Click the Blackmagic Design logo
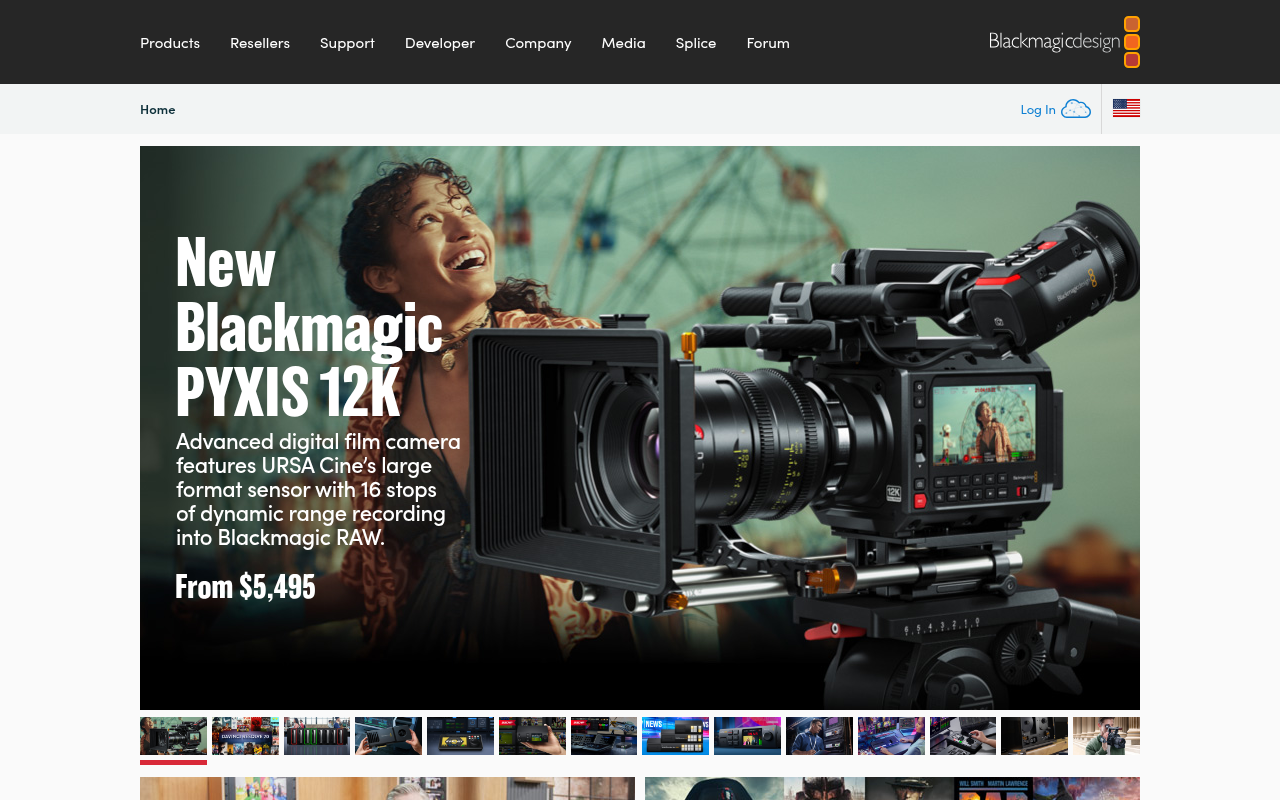1280x800 pixels. tap(1064, 42)
